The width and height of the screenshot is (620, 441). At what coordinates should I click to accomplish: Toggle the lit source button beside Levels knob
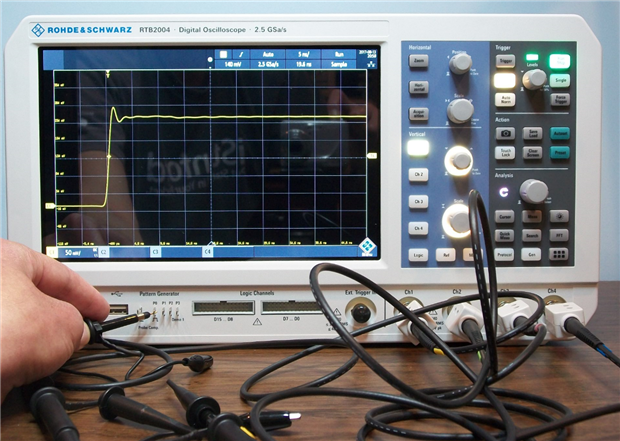[x=505, y=81]
